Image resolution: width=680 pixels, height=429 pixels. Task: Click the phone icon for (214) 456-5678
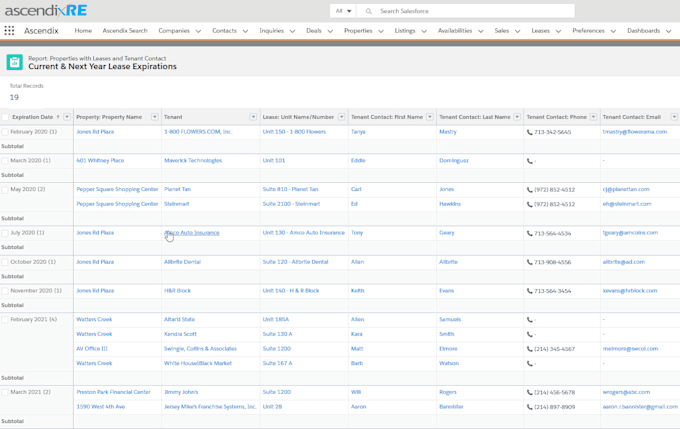pyautogui.click(x=530, y=393)
